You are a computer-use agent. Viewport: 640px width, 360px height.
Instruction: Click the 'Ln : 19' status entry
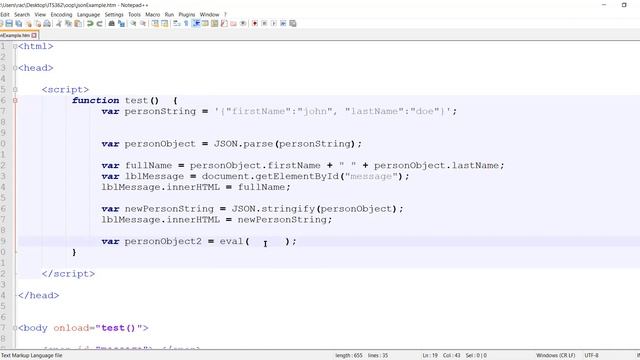[x=430, y=356]
